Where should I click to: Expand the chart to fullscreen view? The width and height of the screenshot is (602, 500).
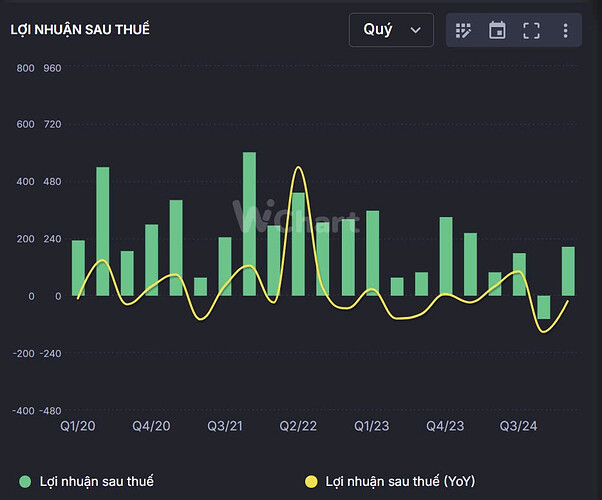point(531,30)
